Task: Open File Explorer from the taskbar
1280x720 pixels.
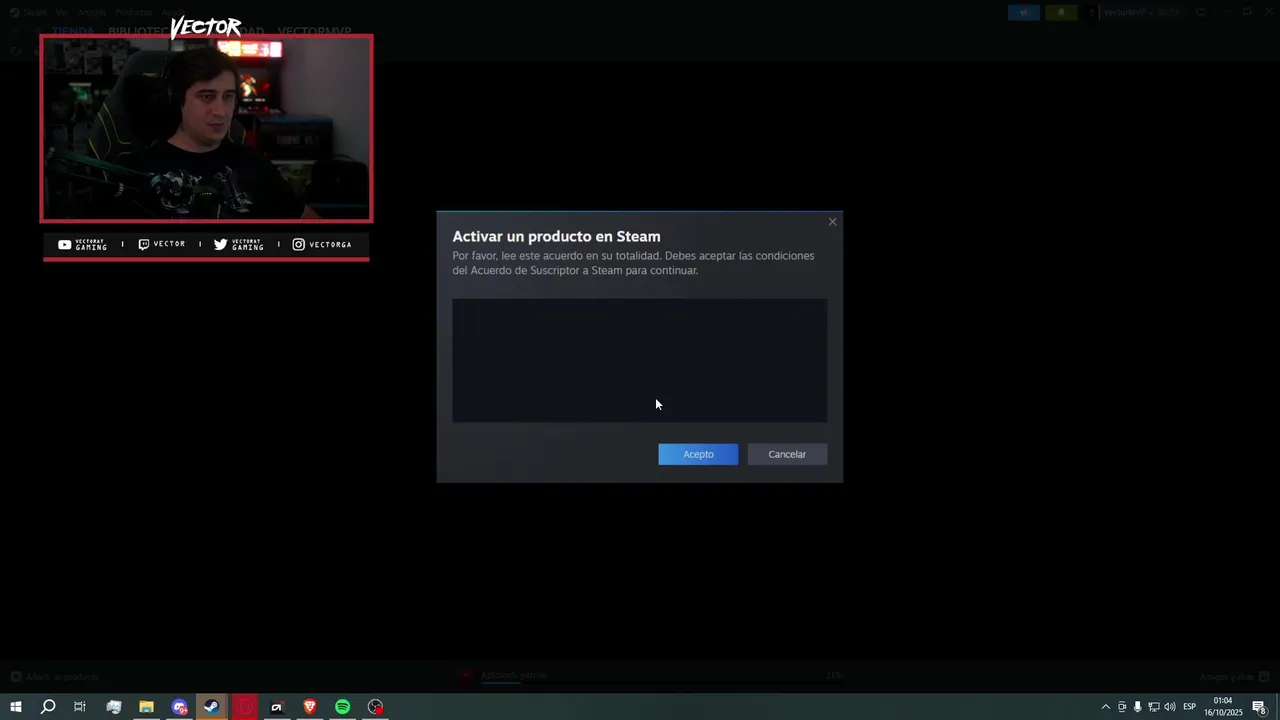Action: [146, 707]
